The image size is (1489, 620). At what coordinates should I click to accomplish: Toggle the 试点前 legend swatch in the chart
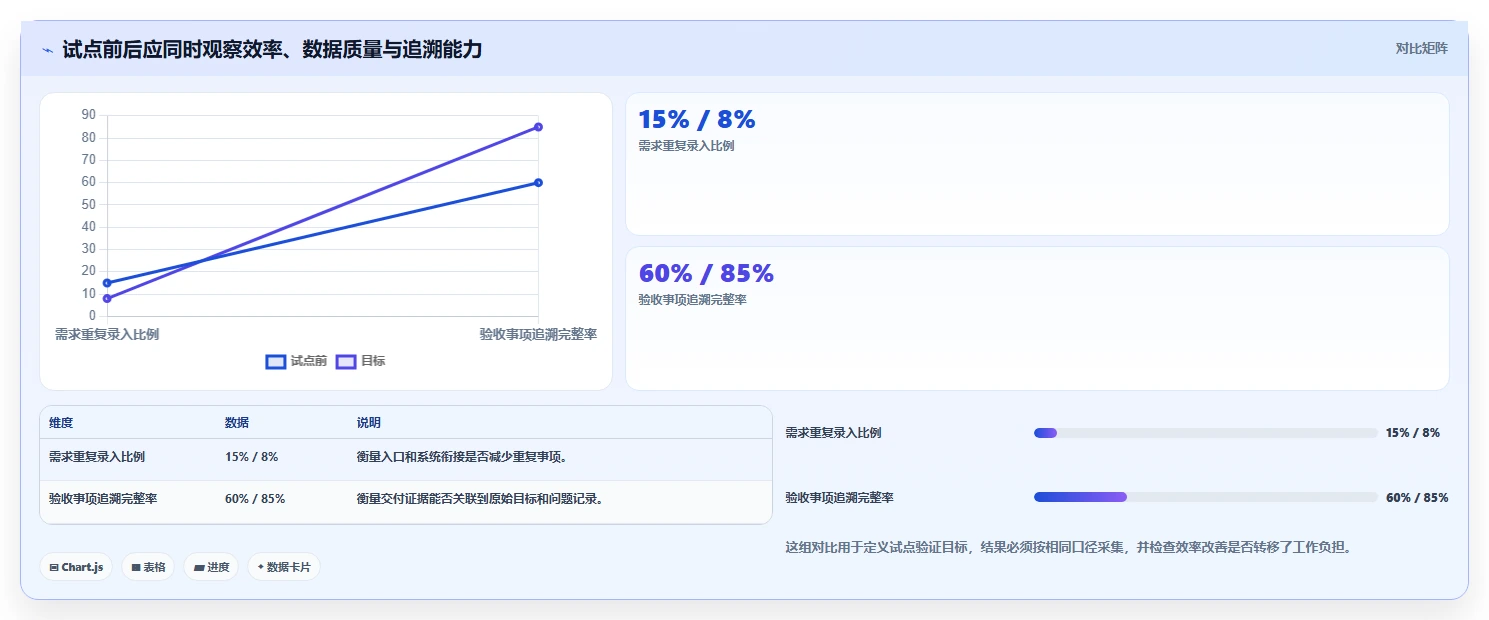276,362
